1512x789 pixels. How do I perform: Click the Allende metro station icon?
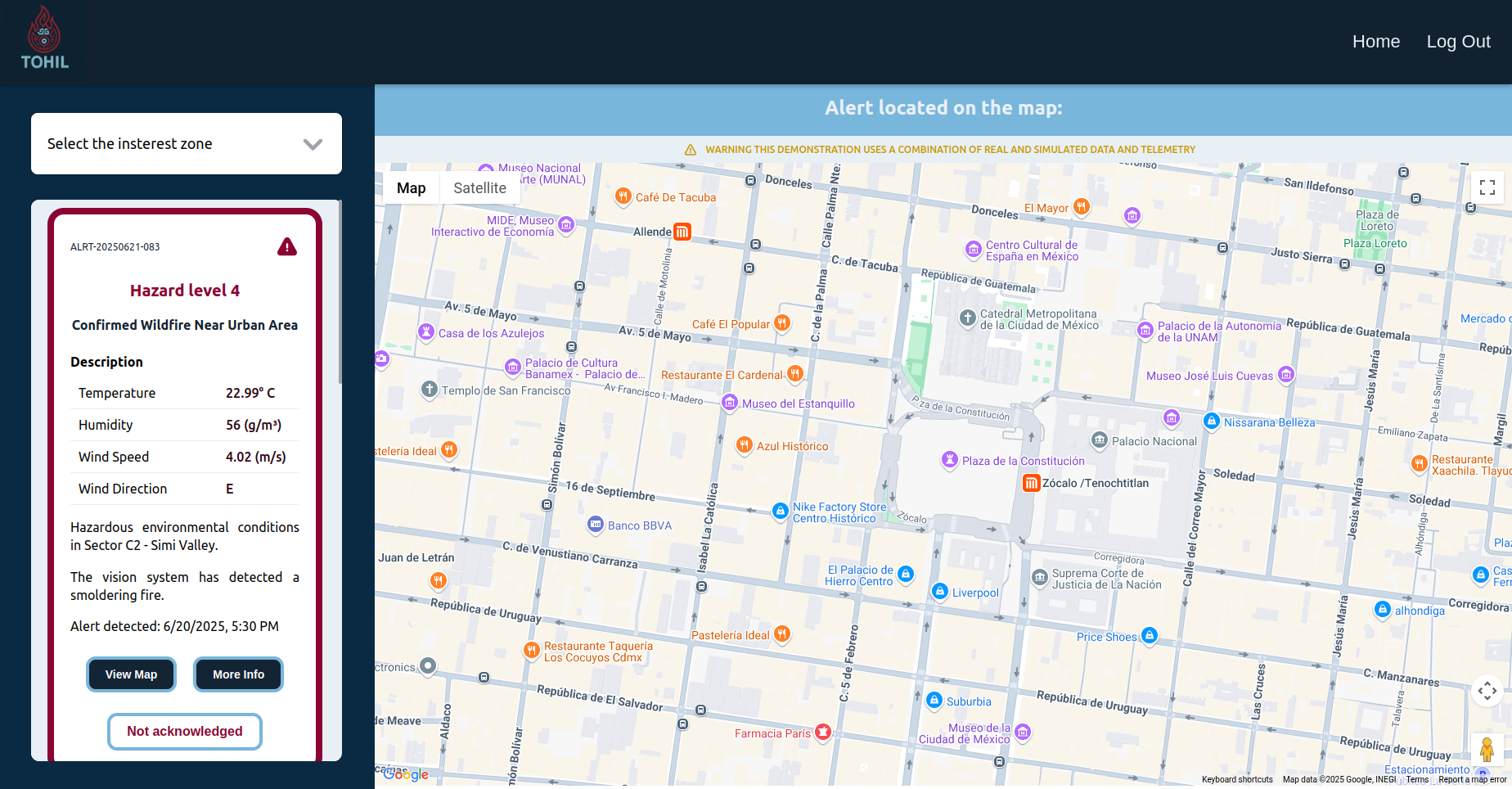coord(682,232)
